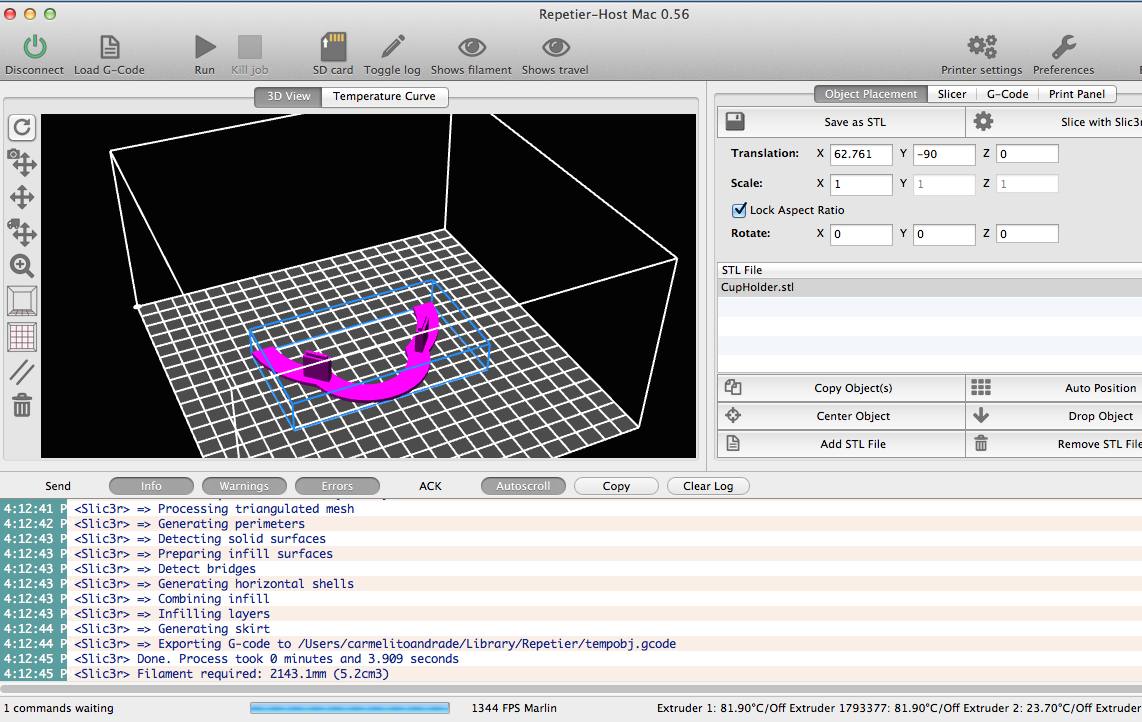Screen dimensions: 1142x722
Task: Click the trash icon beside the 3D view
Action: point(22,405)
